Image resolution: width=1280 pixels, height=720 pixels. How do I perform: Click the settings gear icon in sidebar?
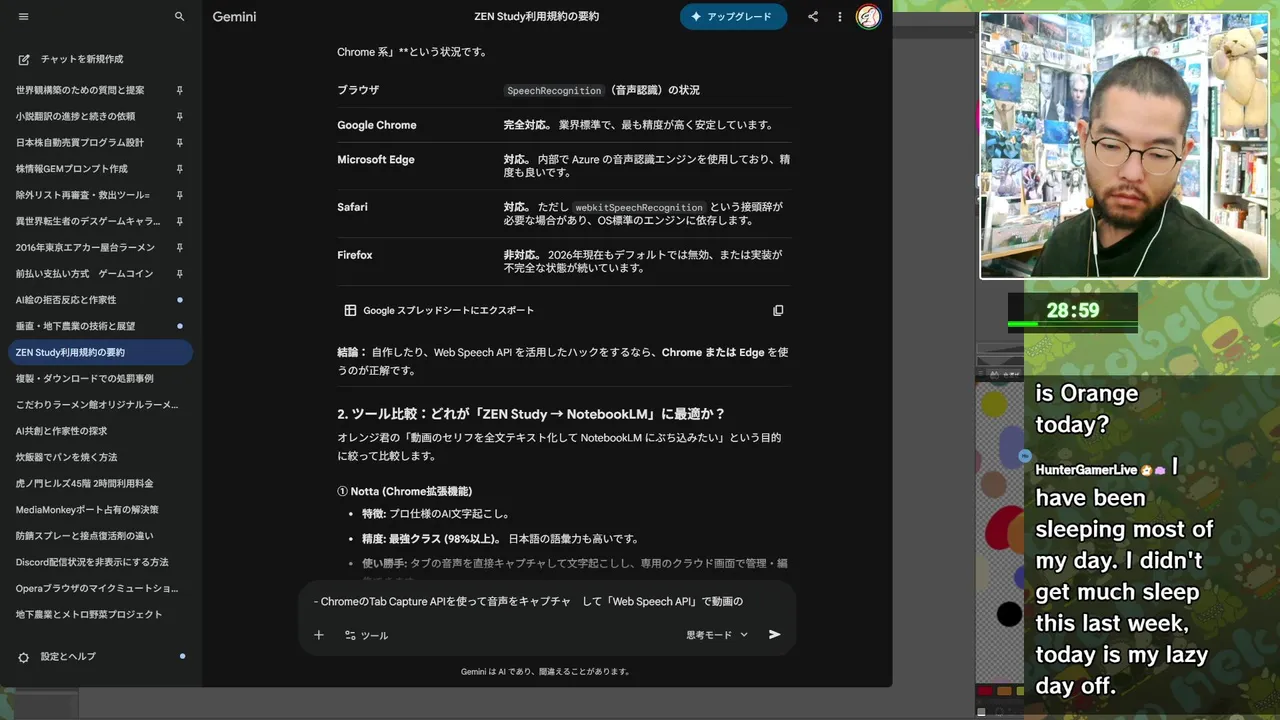[x=24, y=657]
